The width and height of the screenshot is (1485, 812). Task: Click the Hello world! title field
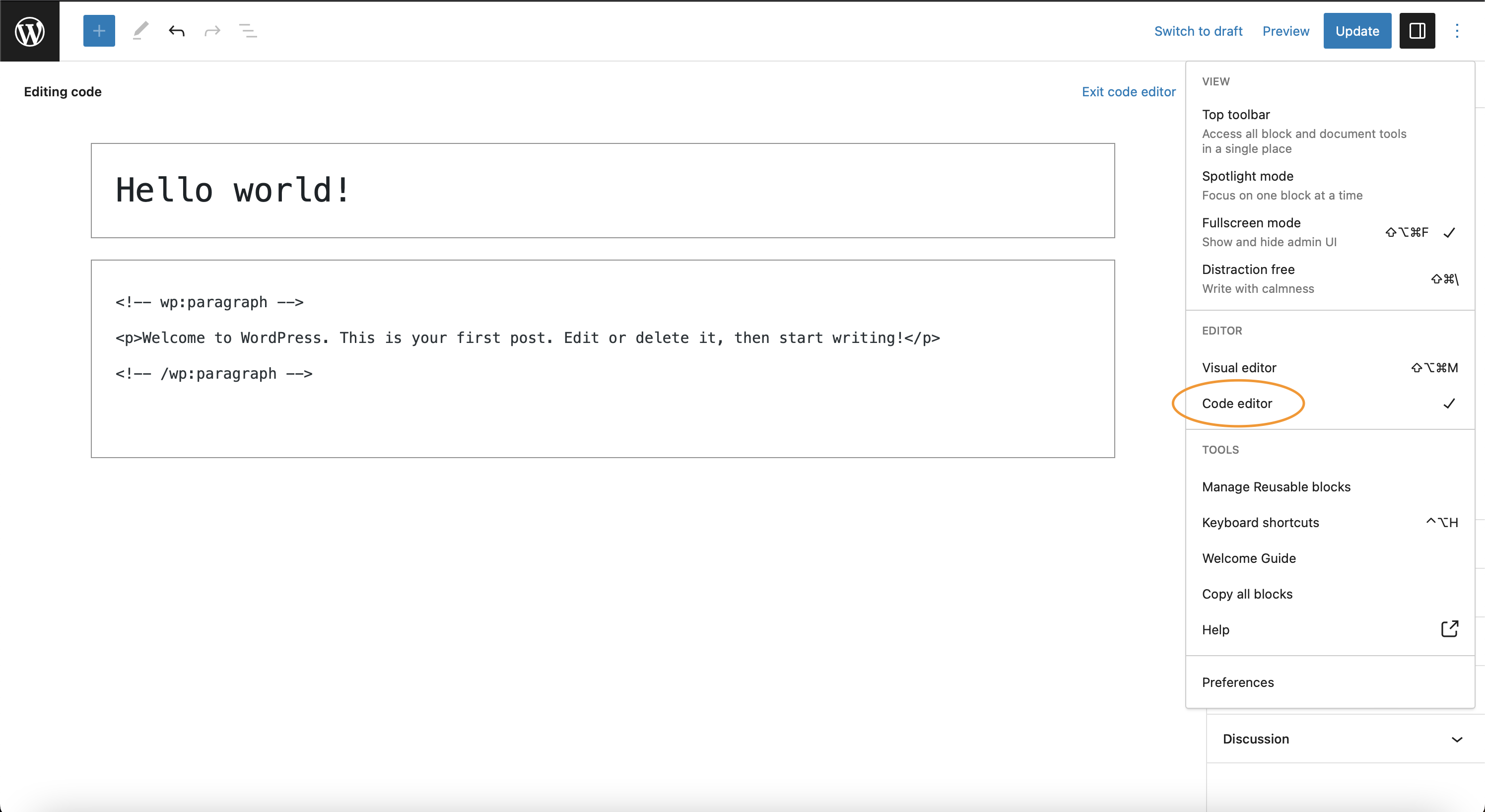pyautogui.click(x=603, y=191)
